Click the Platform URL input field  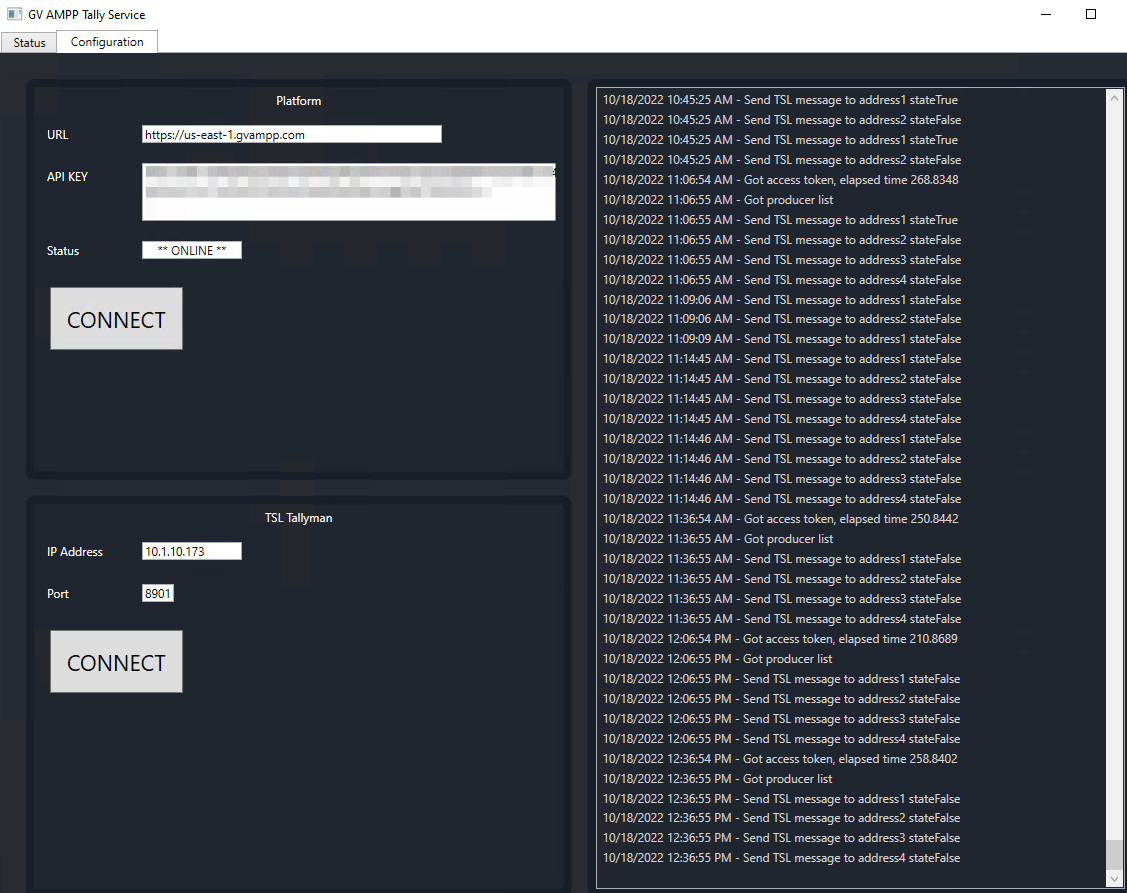point(292,134)
